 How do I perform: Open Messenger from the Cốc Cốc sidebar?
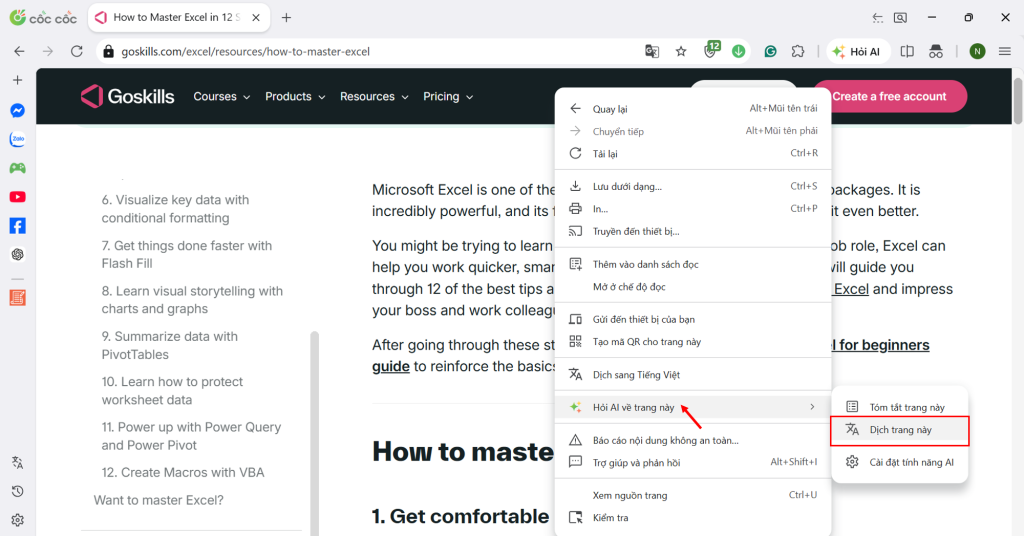pyautogui.click(x=18, y=110)
